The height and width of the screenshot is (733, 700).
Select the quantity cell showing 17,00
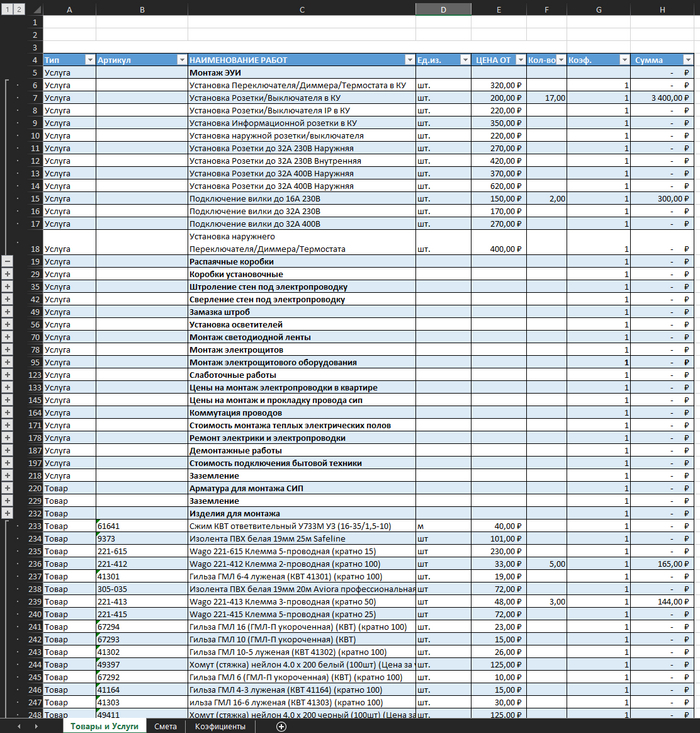547,98
